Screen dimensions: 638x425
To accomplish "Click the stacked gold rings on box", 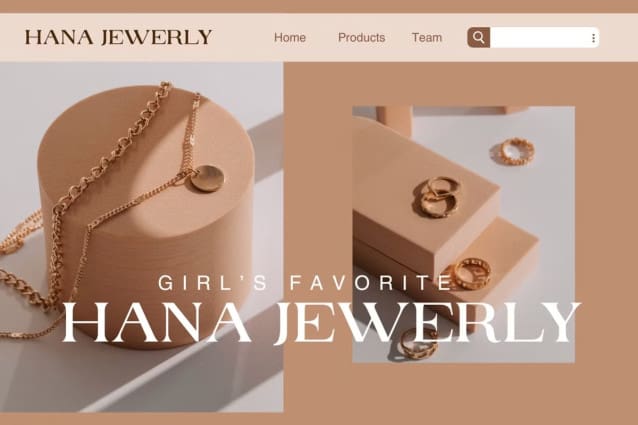I will coord(435,196).
